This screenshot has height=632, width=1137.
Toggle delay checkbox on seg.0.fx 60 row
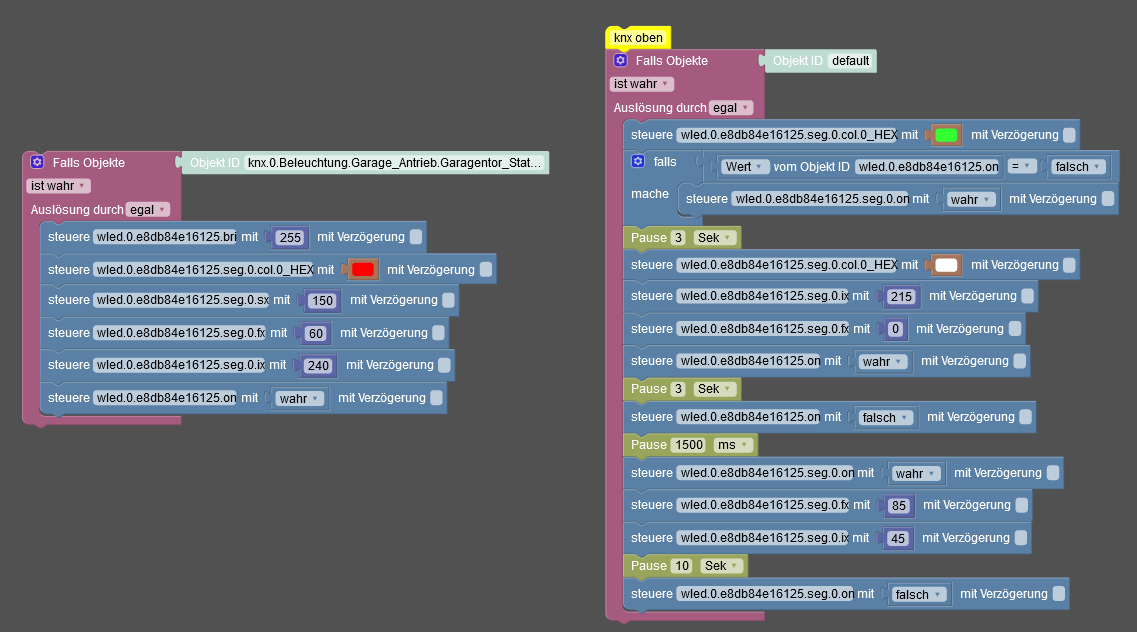pos(439,333)
